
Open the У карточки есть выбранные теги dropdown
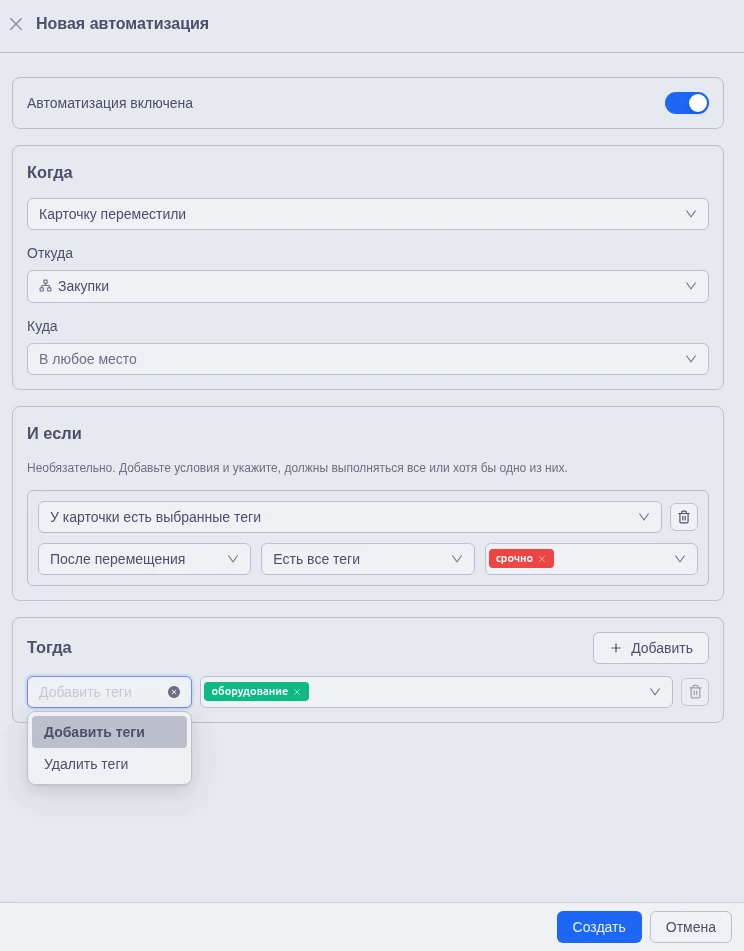(349, 517)
